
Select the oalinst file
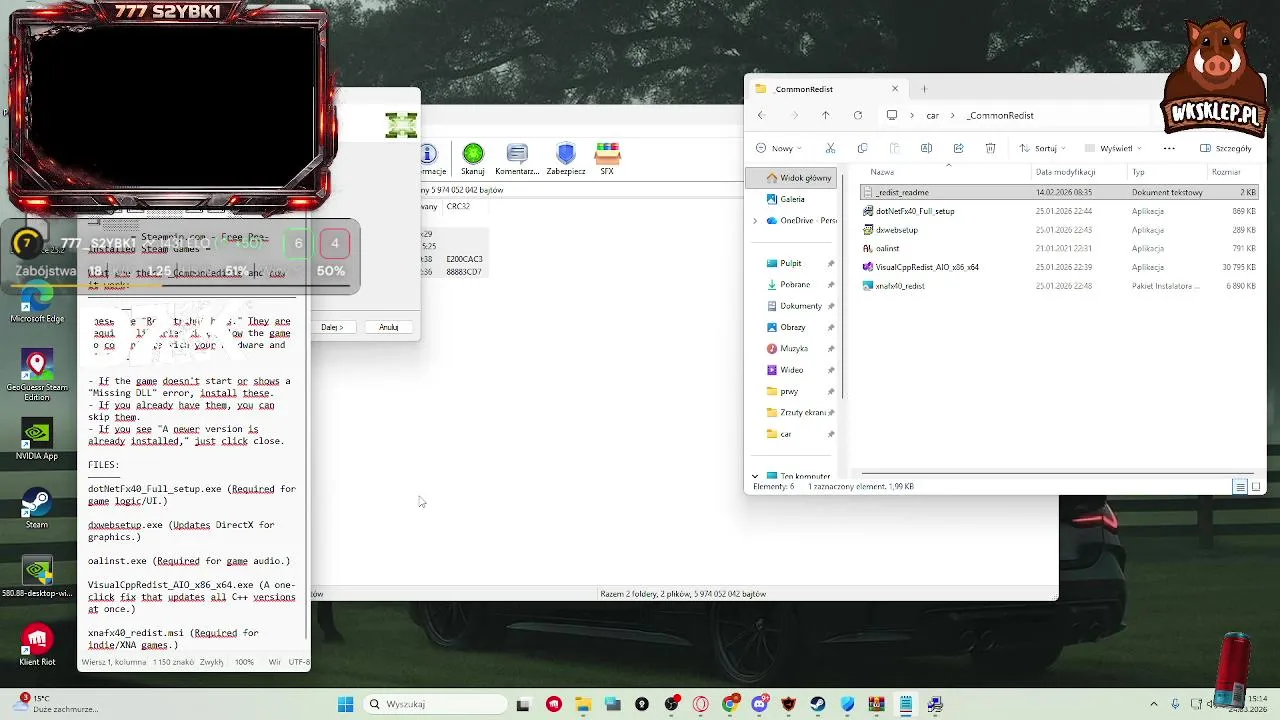coord(1058,248)
